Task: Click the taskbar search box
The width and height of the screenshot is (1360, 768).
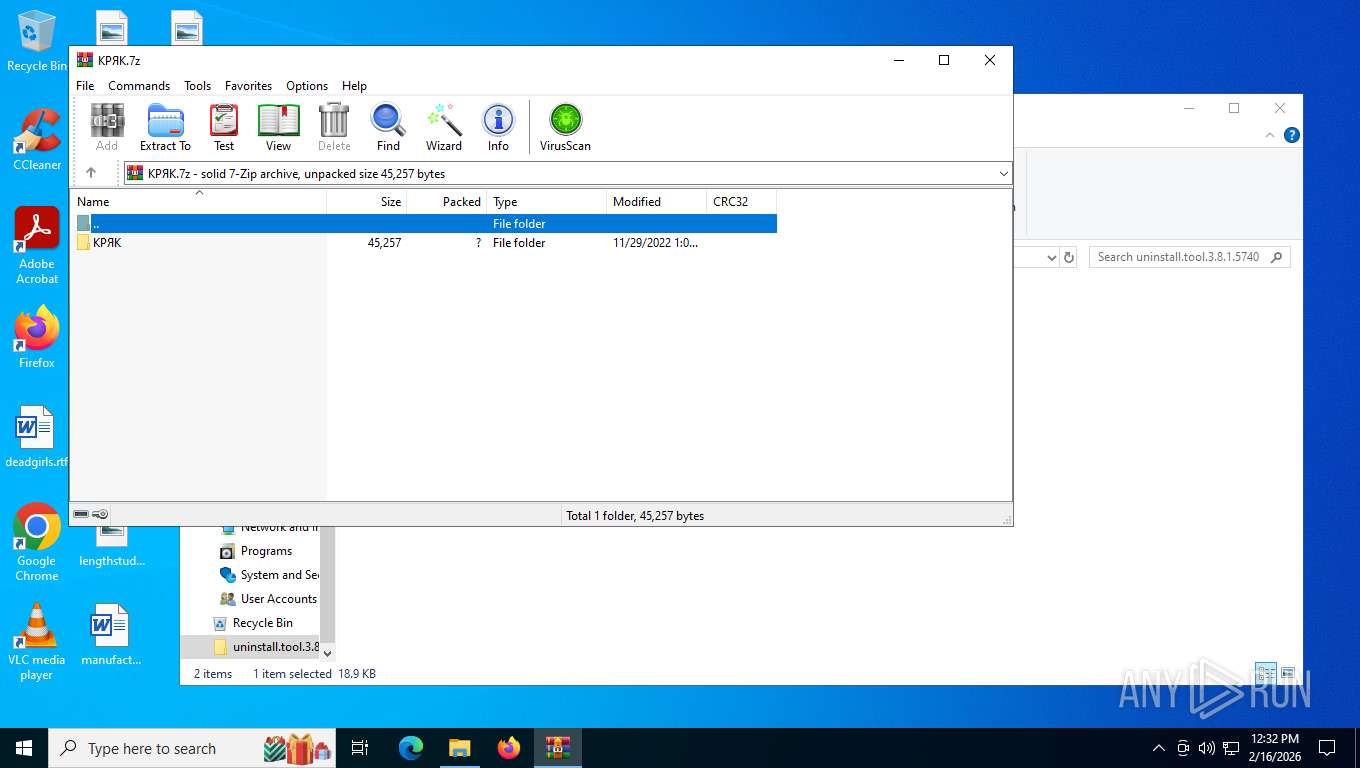Action: coord(192,748)
